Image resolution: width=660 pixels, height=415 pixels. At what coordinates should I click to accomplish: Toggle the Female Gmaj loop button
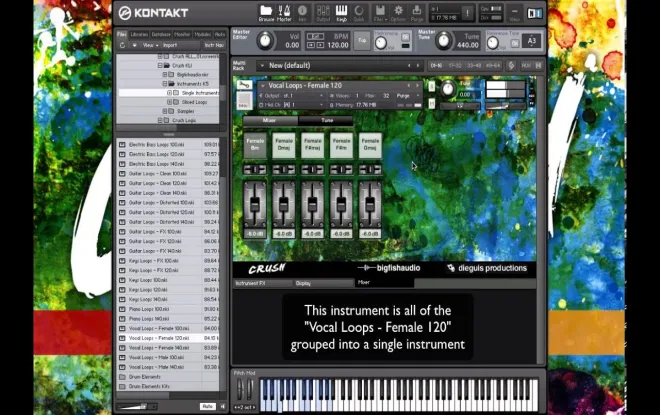pyautogui.click(x=370, y=145)
